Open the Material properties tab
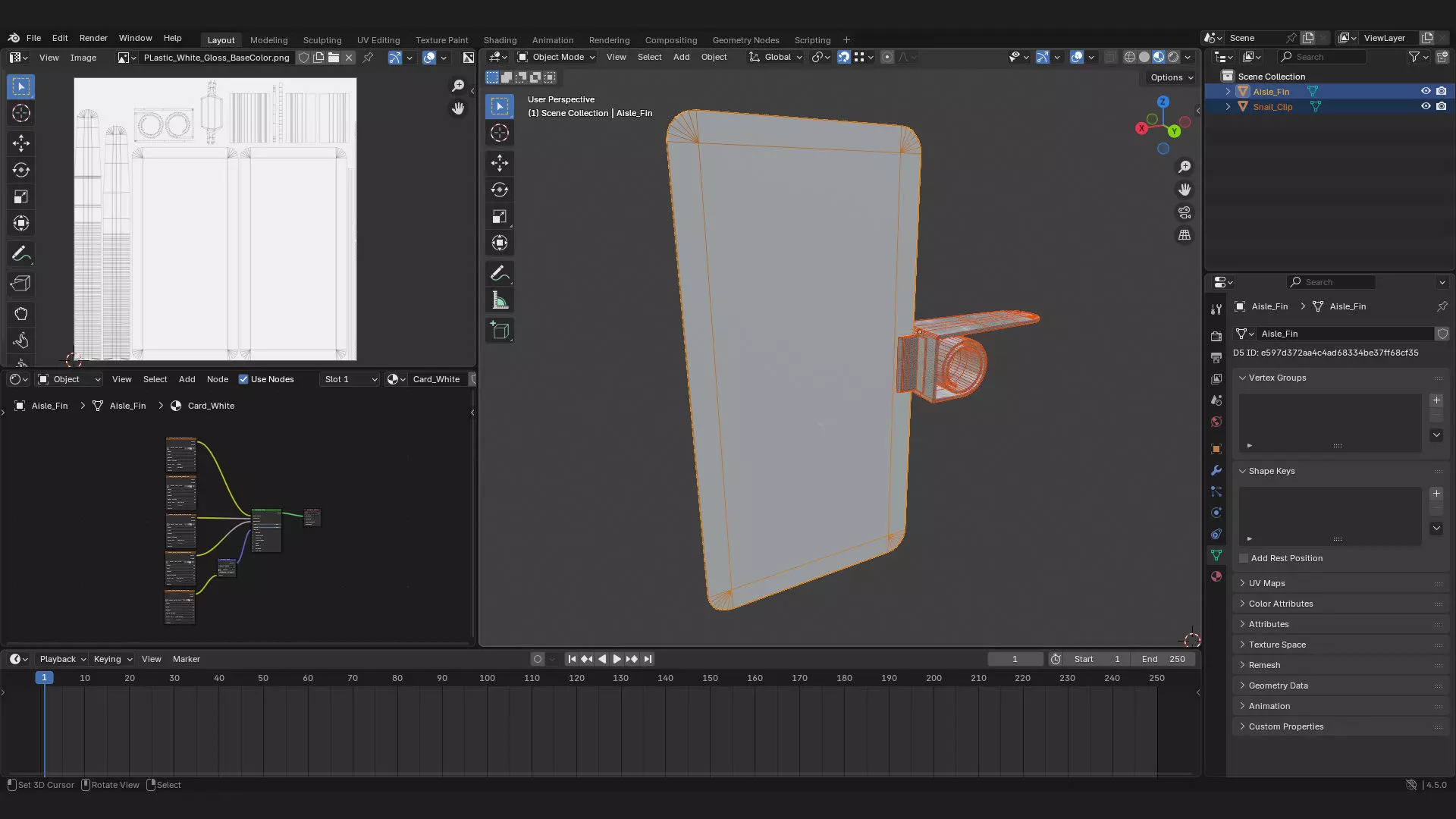This screenshot has height=819, width=1456. (x=1216, y=576)
